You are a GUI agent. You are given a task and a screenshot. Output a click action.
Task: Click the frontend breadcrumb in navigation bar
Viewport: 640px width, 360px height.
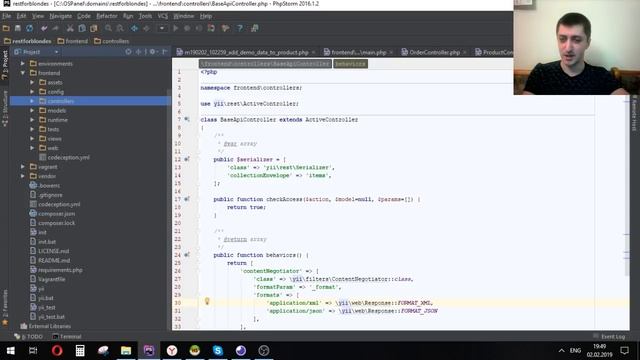tap(73, 41)
